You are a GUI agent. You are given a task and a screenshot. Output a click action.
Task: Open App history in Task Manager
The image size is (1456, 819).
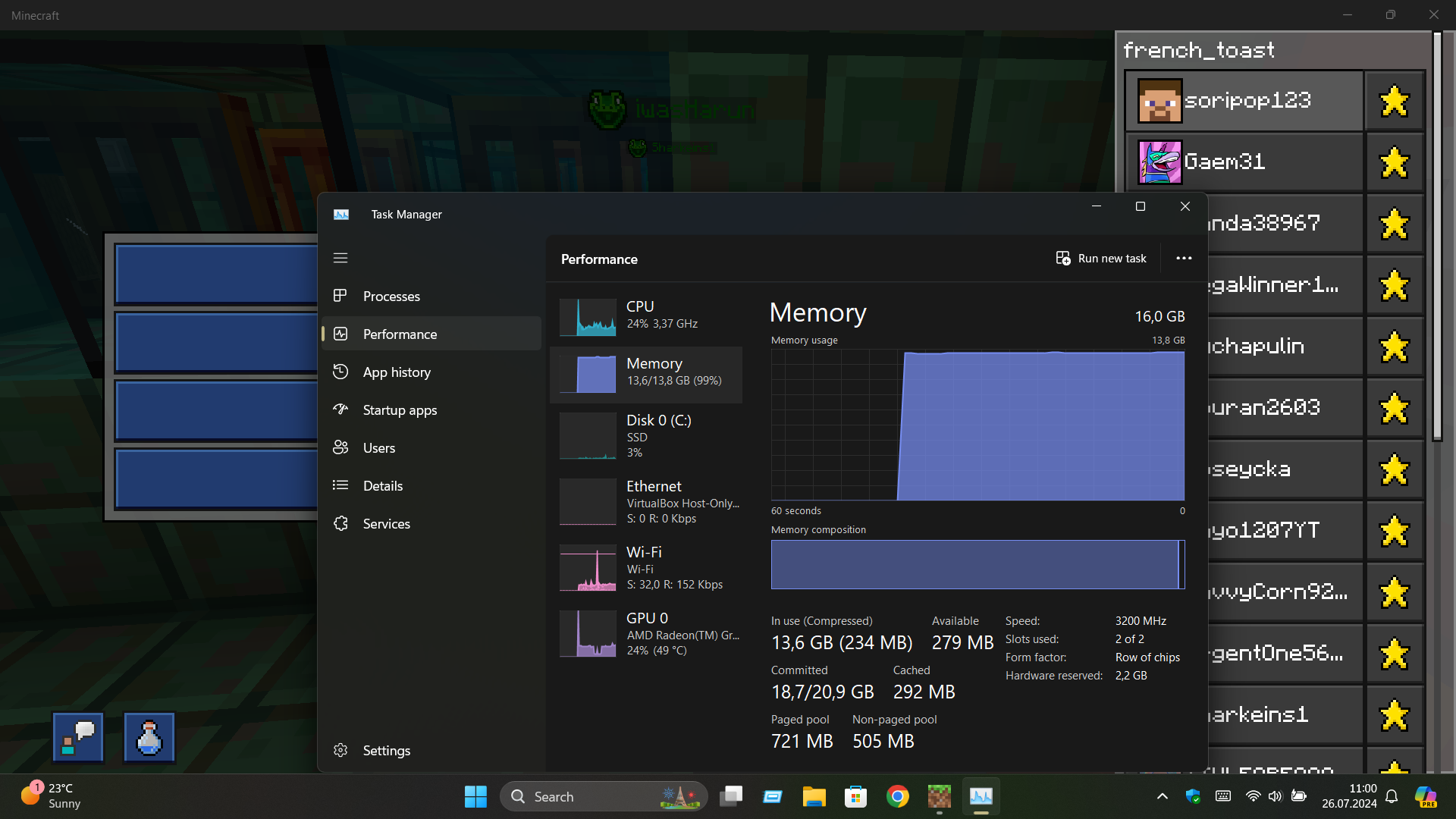[x=396, y=372]
